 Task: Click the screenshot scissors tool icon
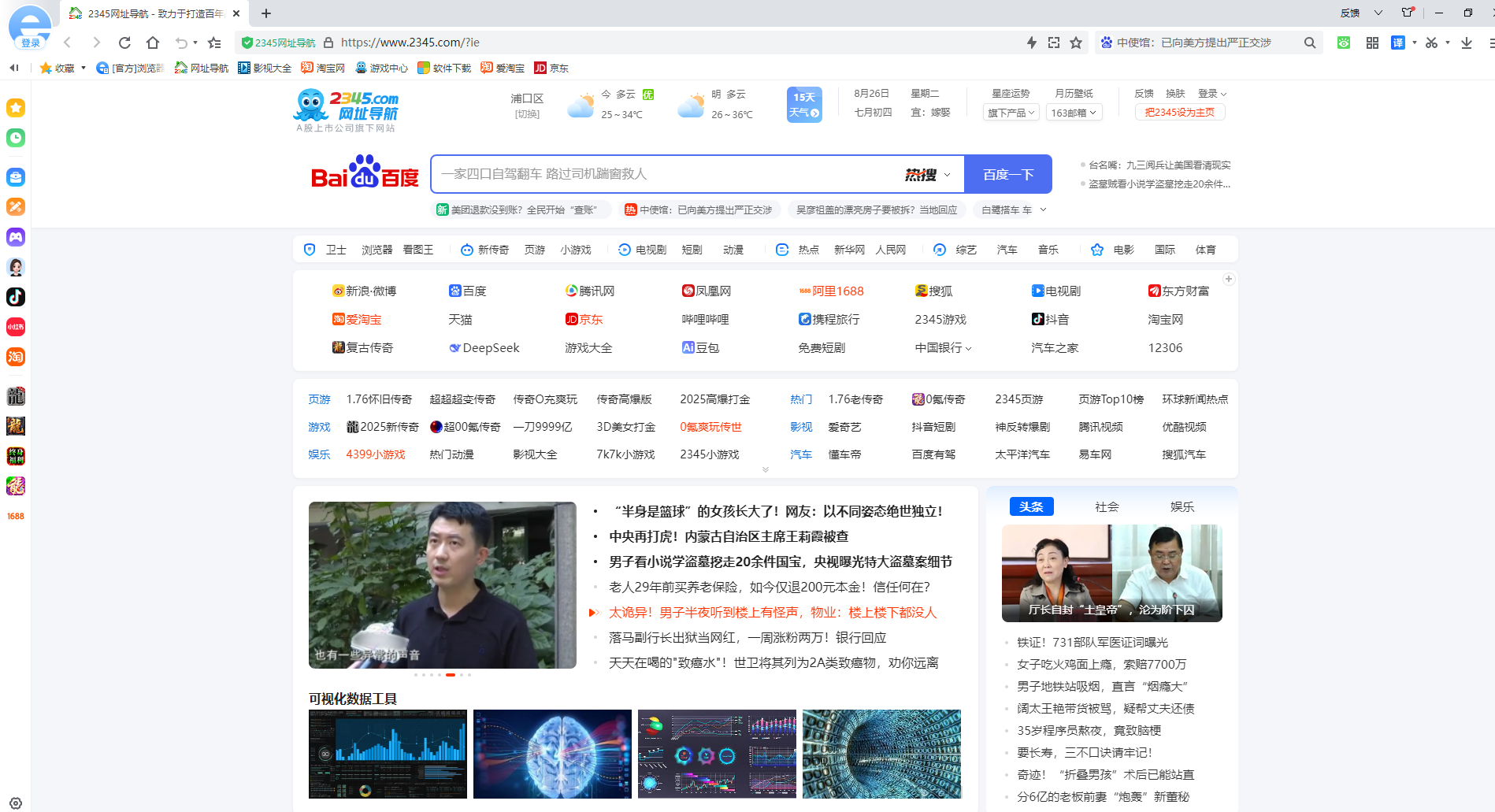[x=1431, y=43]
